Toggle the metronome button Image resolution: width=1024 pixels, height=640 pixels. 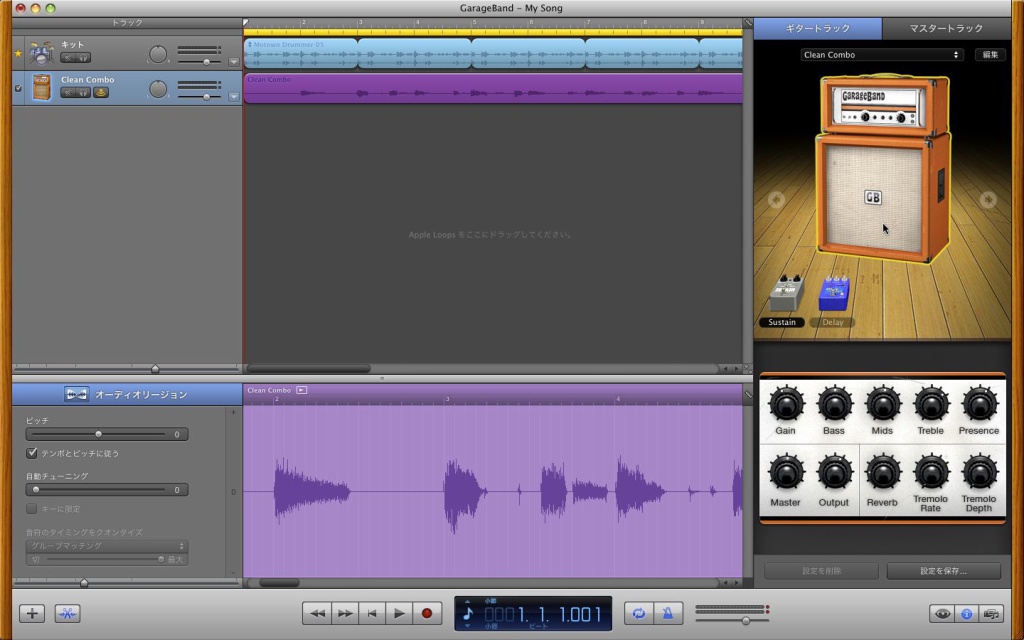(x=667, y=613)
